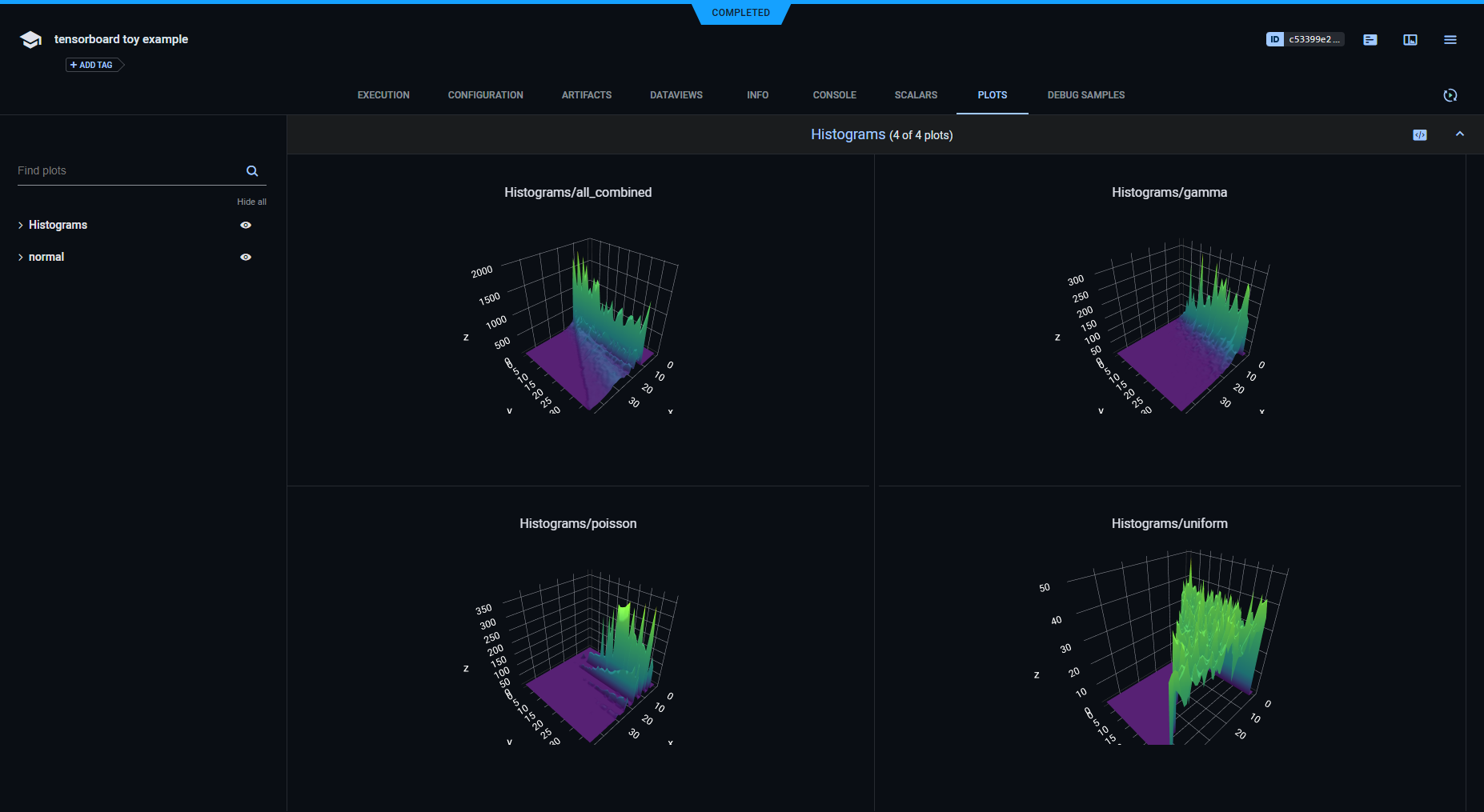1484x812 pixels.
Task: Click the task ID badge icon
Action: [1274, 39]
